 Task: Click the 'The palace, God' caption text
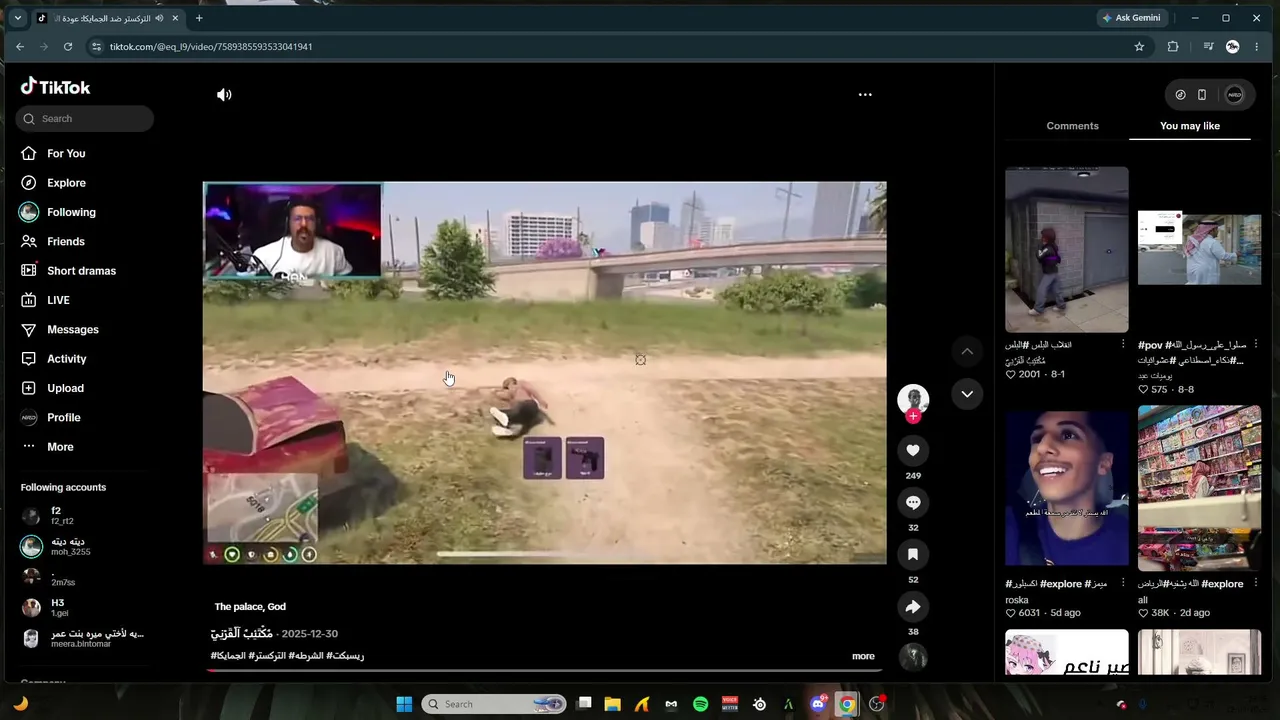[x=250, y=607]
